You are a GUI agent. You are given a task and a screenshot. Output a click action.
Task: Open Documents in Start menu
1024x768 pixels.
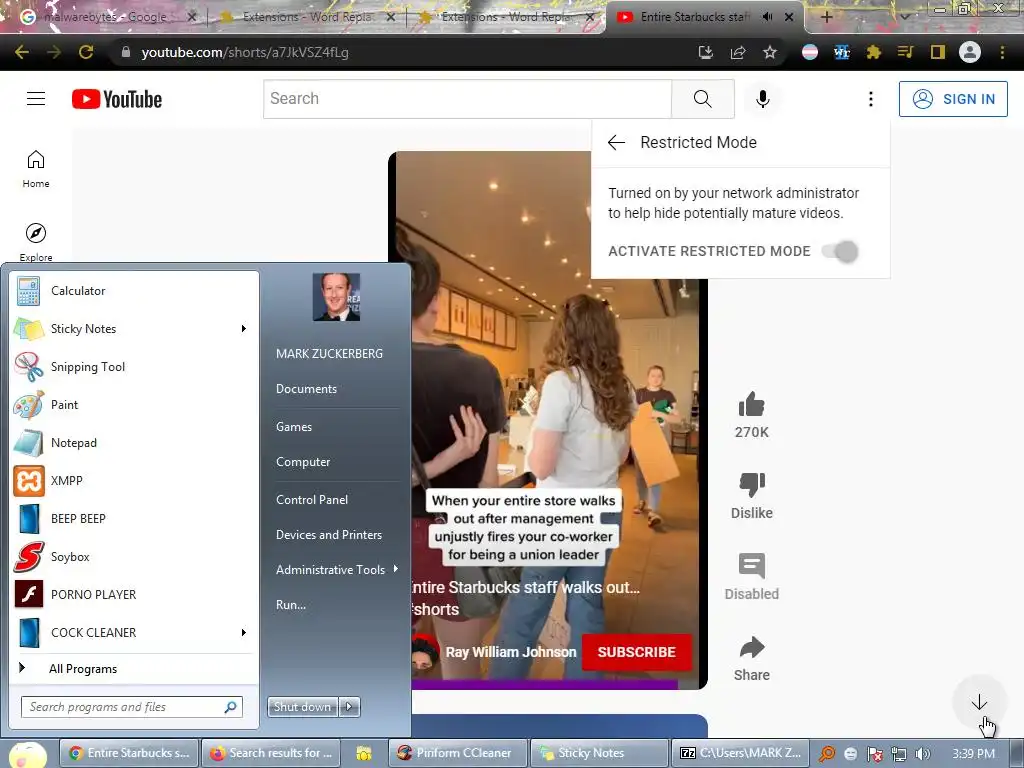click(306, 389)
